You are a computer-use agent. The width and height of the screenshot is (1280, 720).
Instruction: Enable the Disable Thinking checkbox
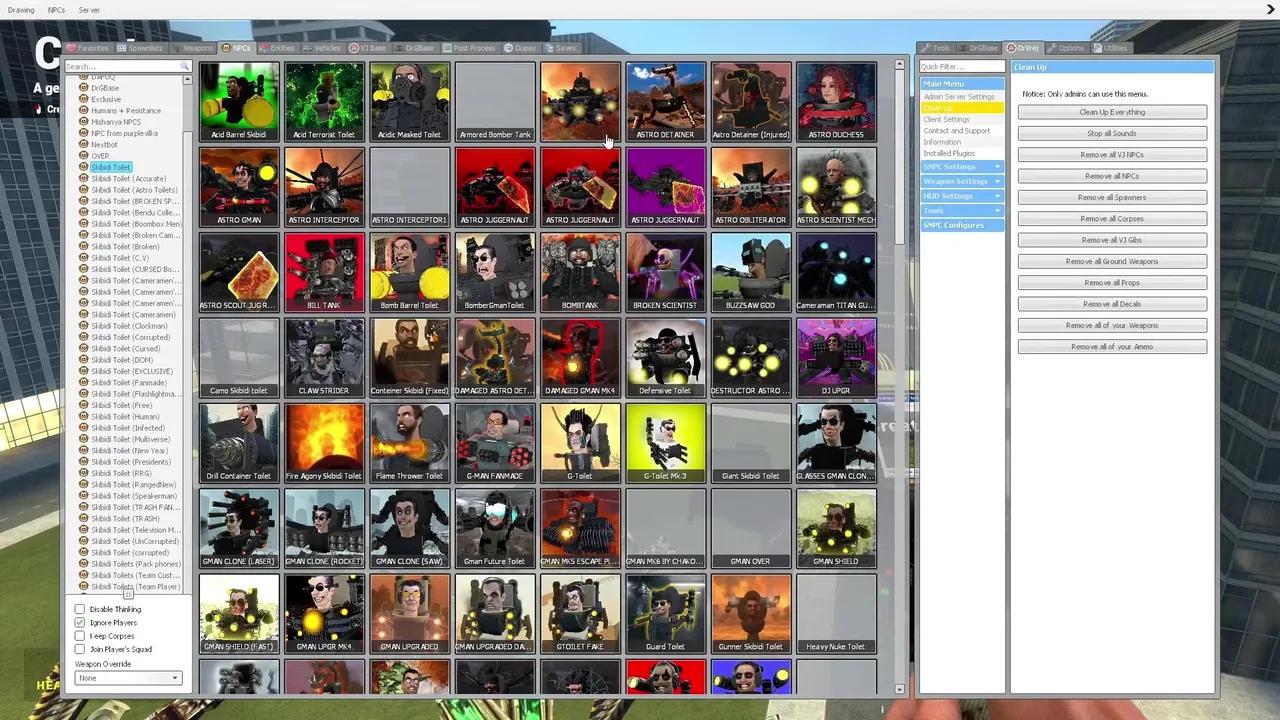tap(80, 609)
